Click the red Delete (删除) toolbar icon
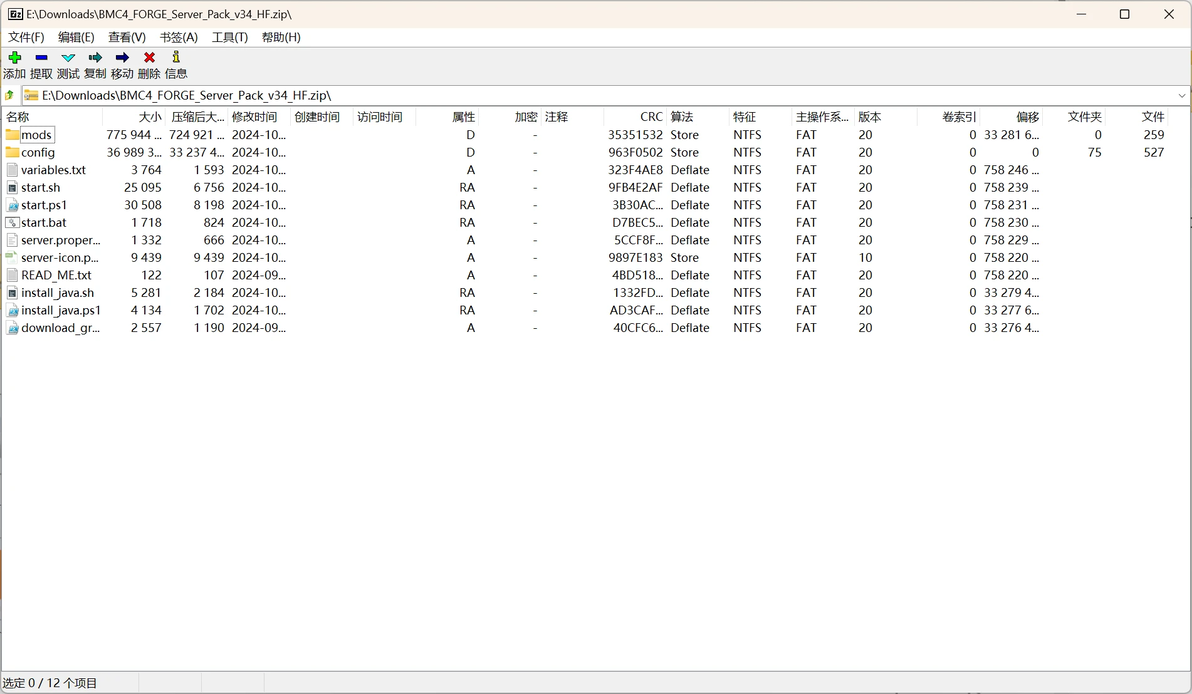Viewport: 1192px width, 694px height. (149, 58)
